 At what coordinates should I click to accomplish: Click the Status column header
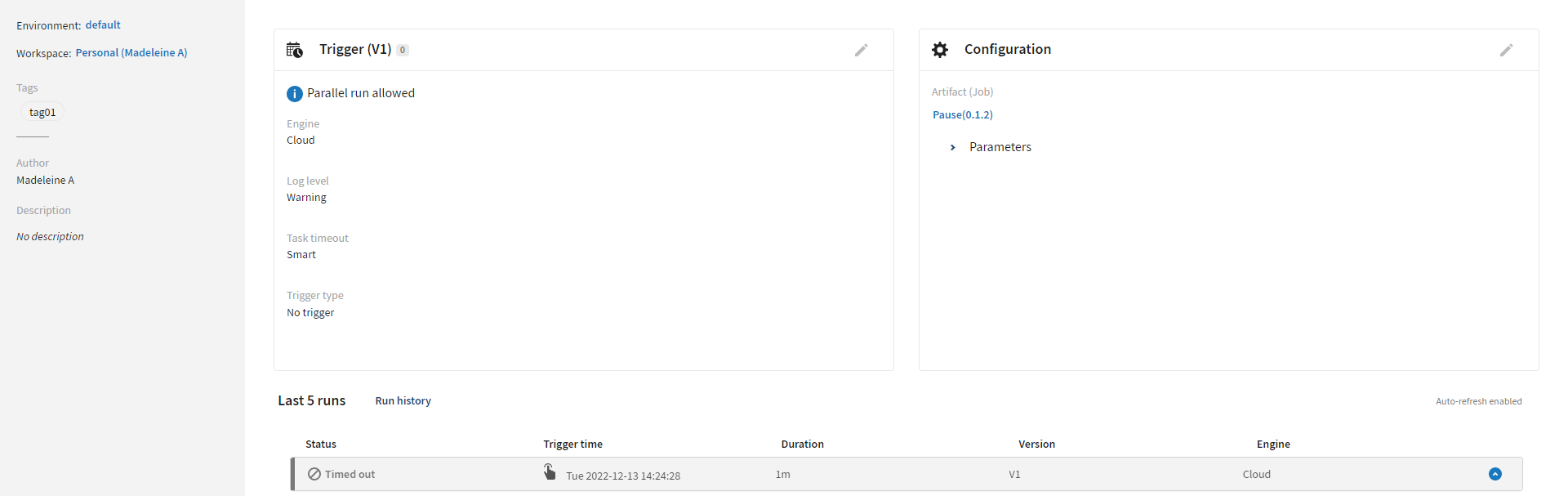point(321,444)
